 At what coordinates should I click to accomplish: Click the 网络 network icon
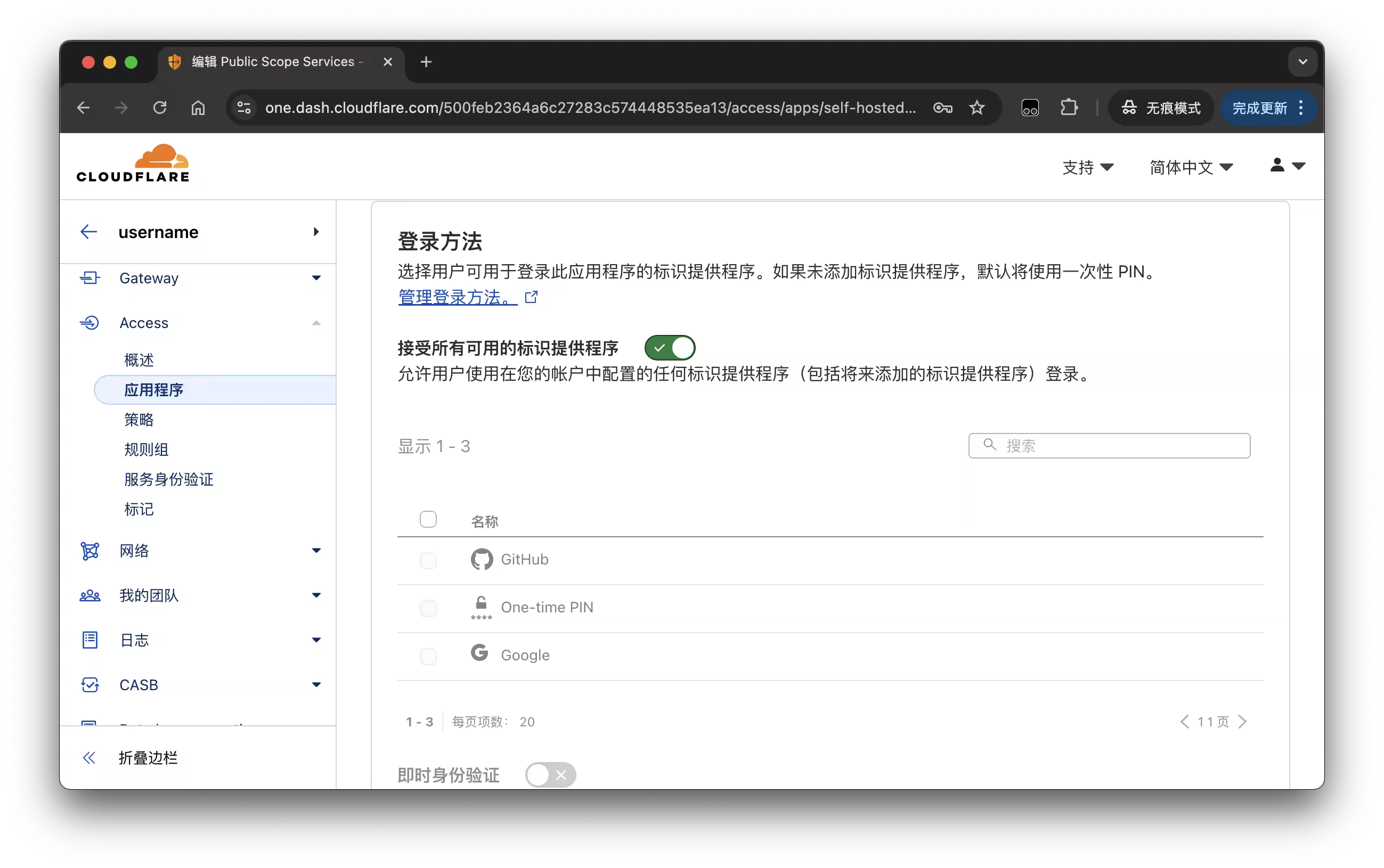89,551
